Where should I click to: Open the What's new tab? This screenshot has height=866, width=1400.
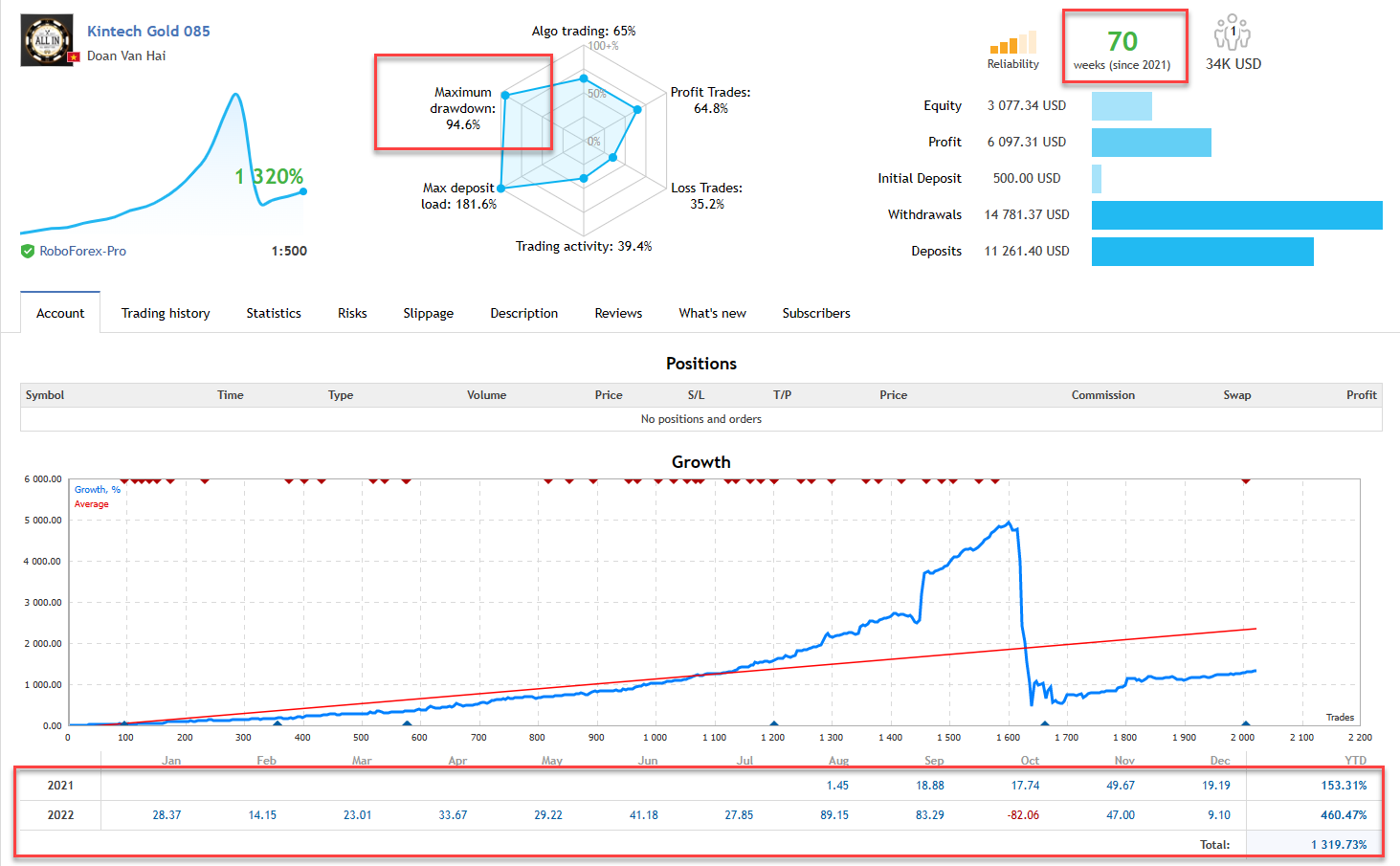click(712, 313)
